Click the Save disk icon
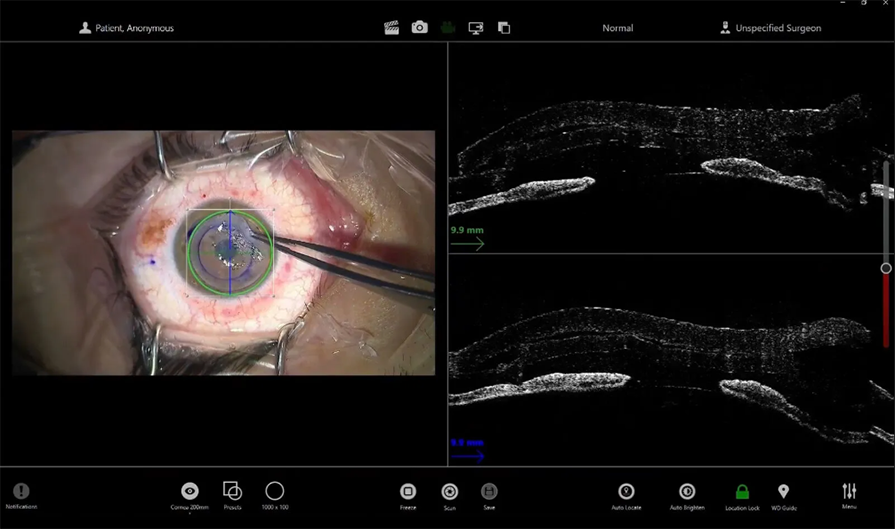 coord(489,492)
